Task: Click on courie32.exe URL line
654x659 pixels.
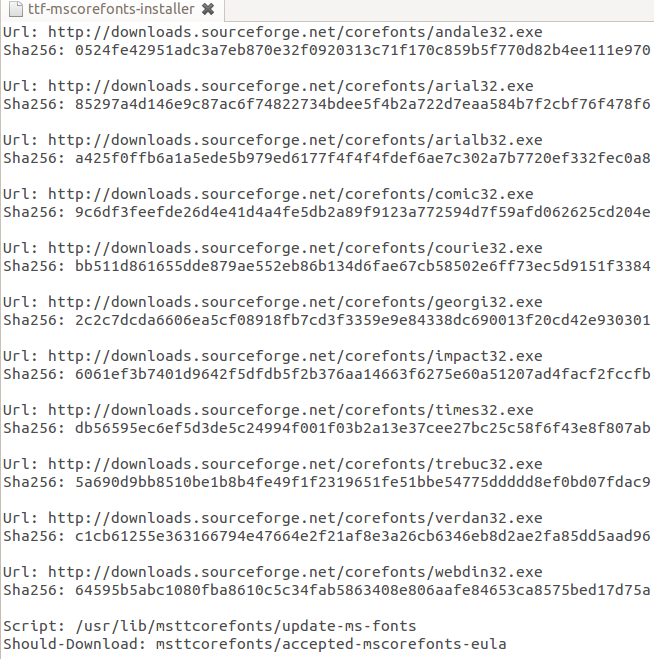Action: click(x=273, y=248)
